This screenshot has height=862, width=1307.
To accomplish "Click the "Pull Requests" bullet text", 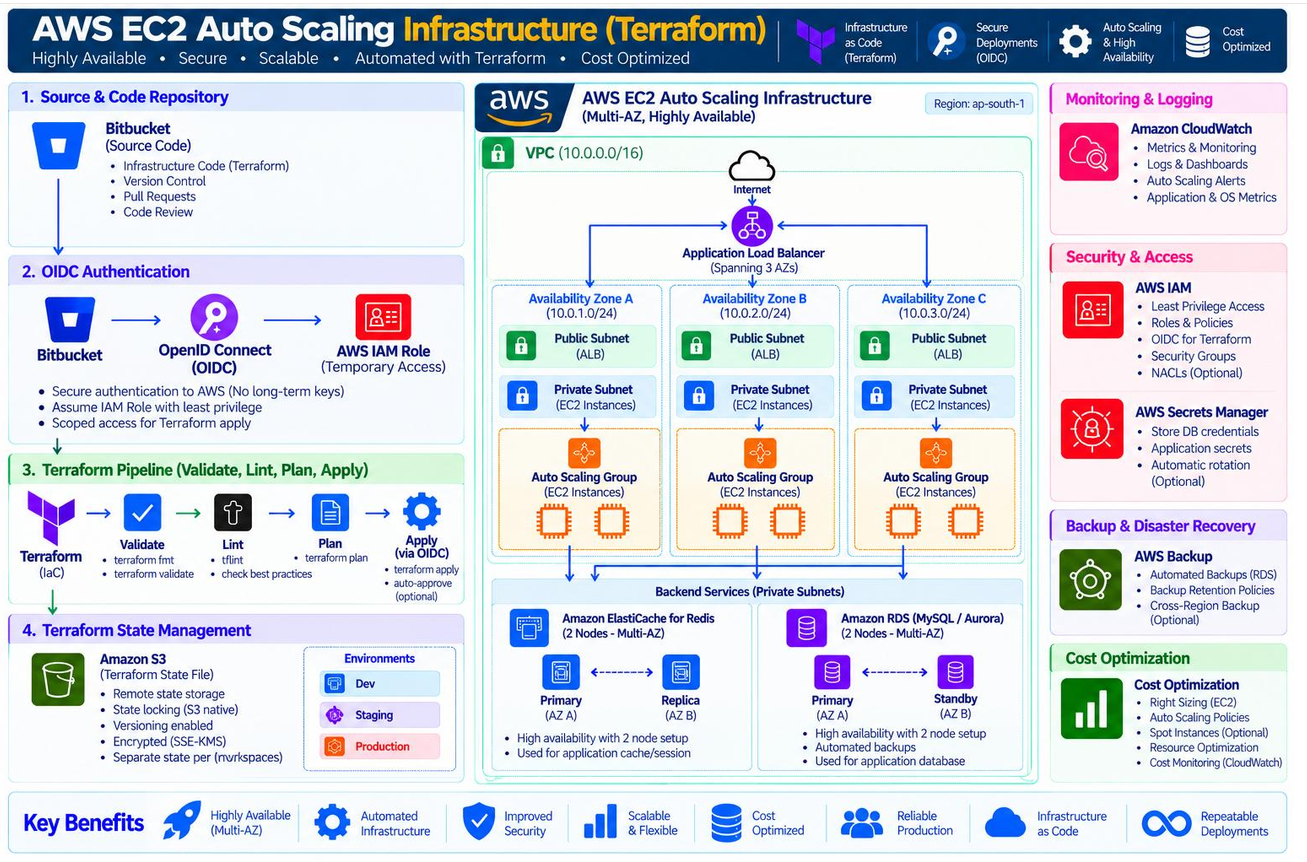I will (158, 197).
